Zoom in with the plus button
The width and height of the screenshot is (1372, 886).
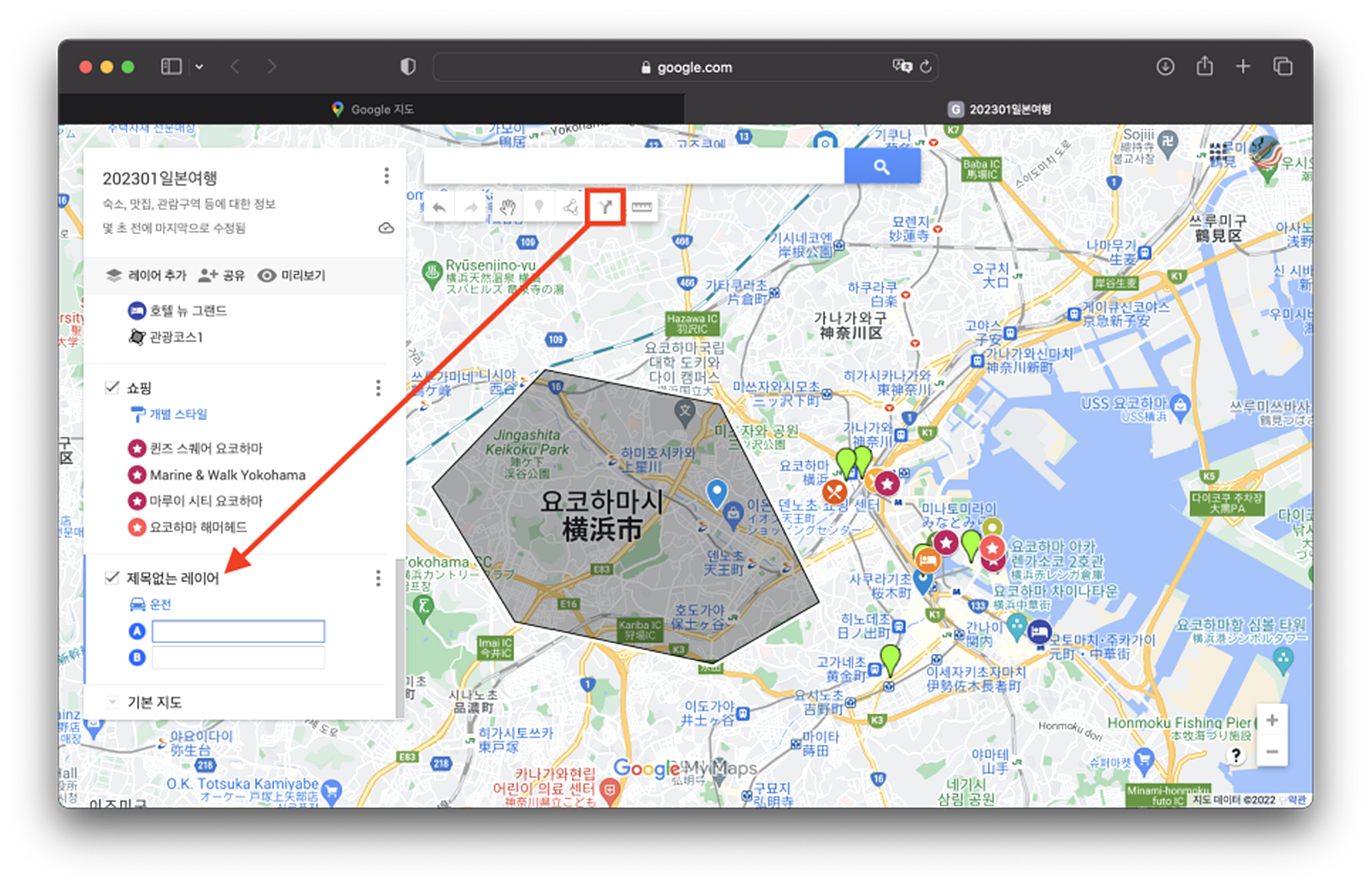(x=1272, y=720)
